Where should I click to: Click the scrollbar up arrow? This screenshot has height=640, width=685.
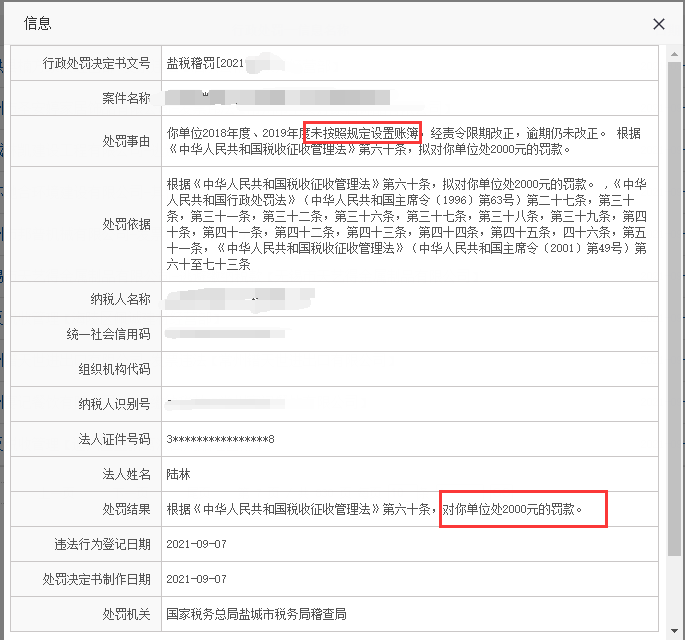[674, 55]
